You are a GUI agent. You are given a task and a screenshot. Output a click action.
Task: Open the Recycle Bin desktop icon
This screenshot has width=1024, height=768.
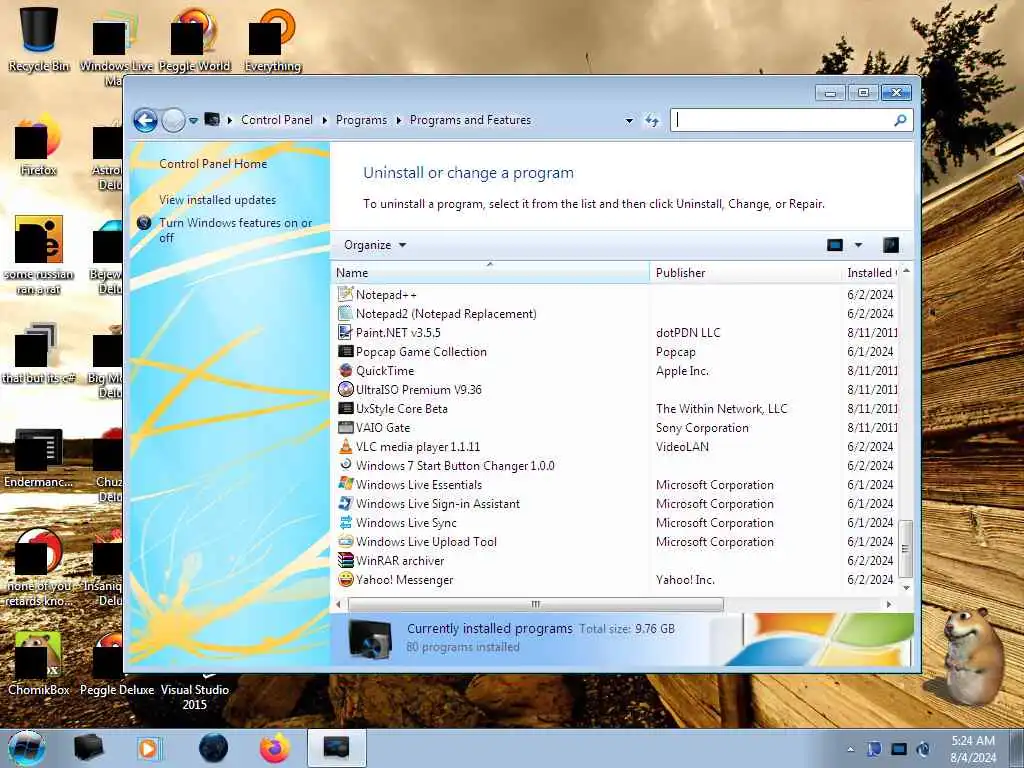[39, 38]
